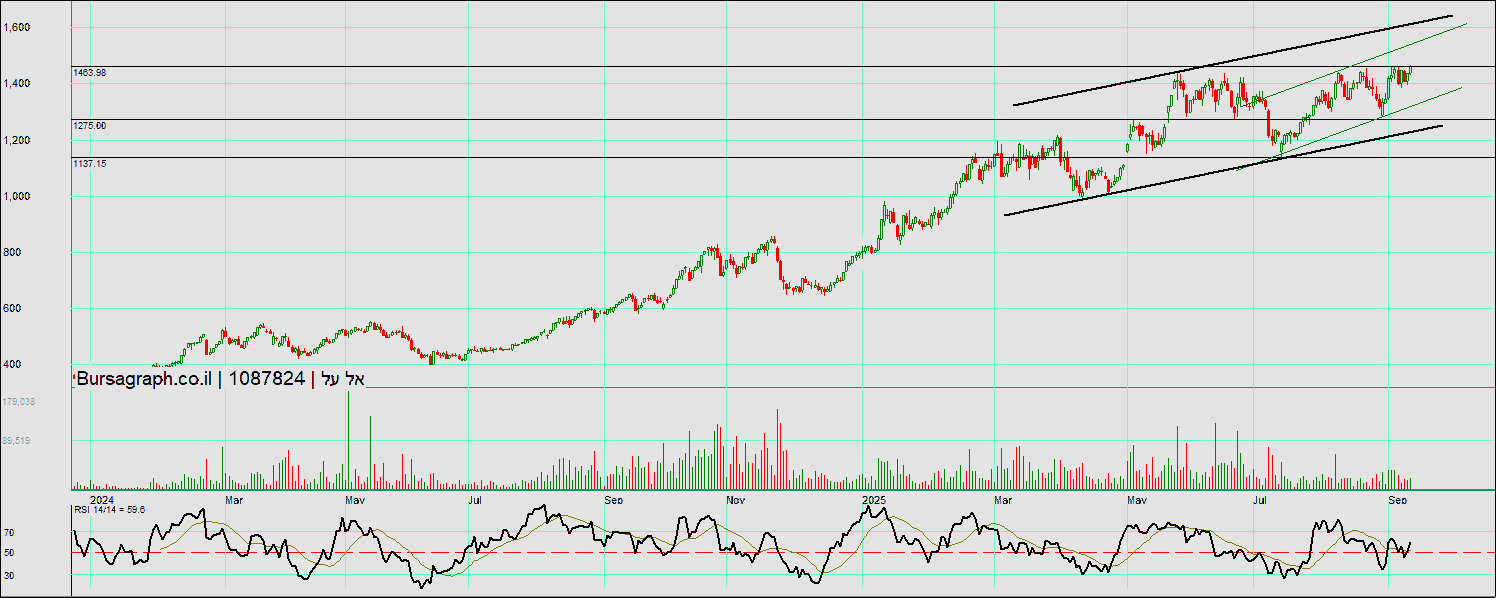
Task: Select the RSI 70 level label
Action: pyautogui.click(x=9, y=533)
